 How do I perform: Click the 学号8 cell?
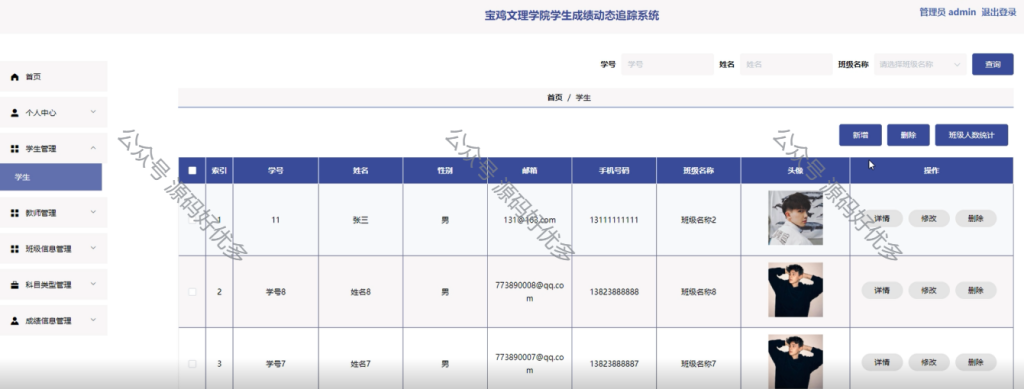click(x=276, y=292)
